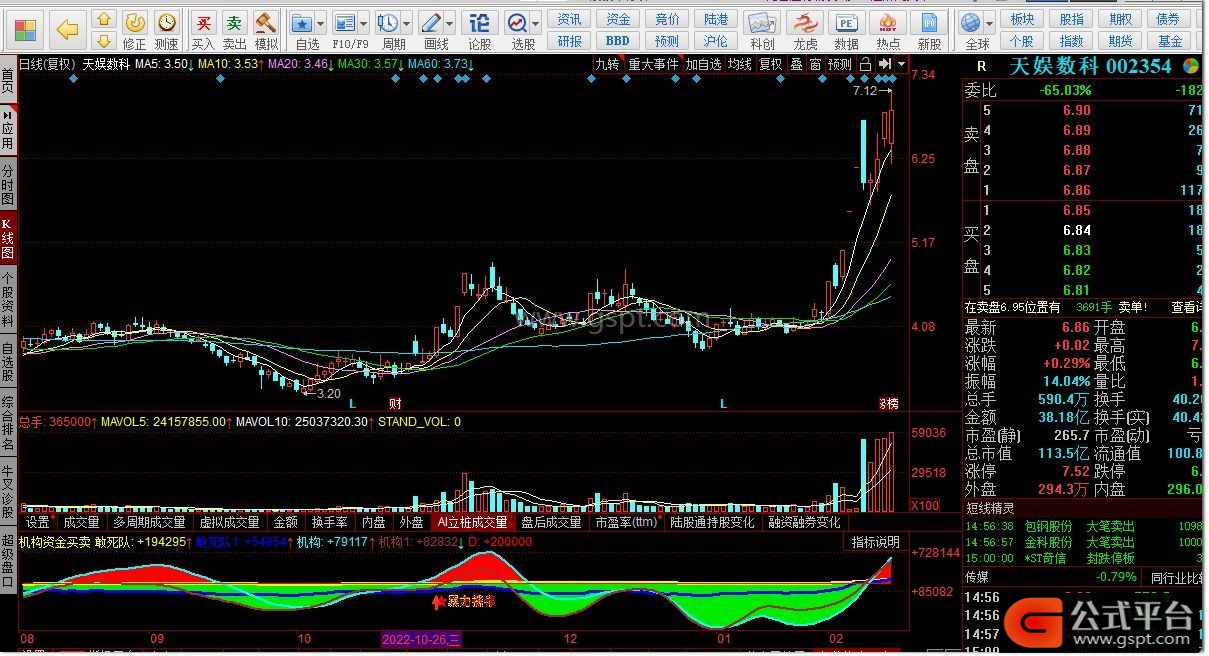Click the yellow back arrow icon
Screen dimensions: 1209x656
[67, 30]
